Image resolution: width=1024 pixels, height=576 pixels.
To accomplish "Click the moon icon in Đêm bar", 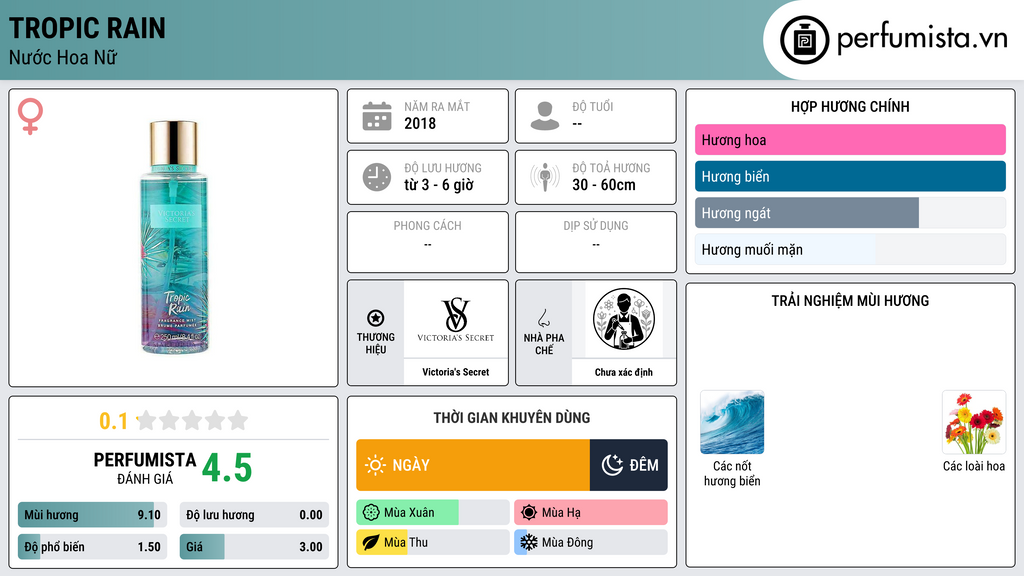I will [x=612, y=465].
